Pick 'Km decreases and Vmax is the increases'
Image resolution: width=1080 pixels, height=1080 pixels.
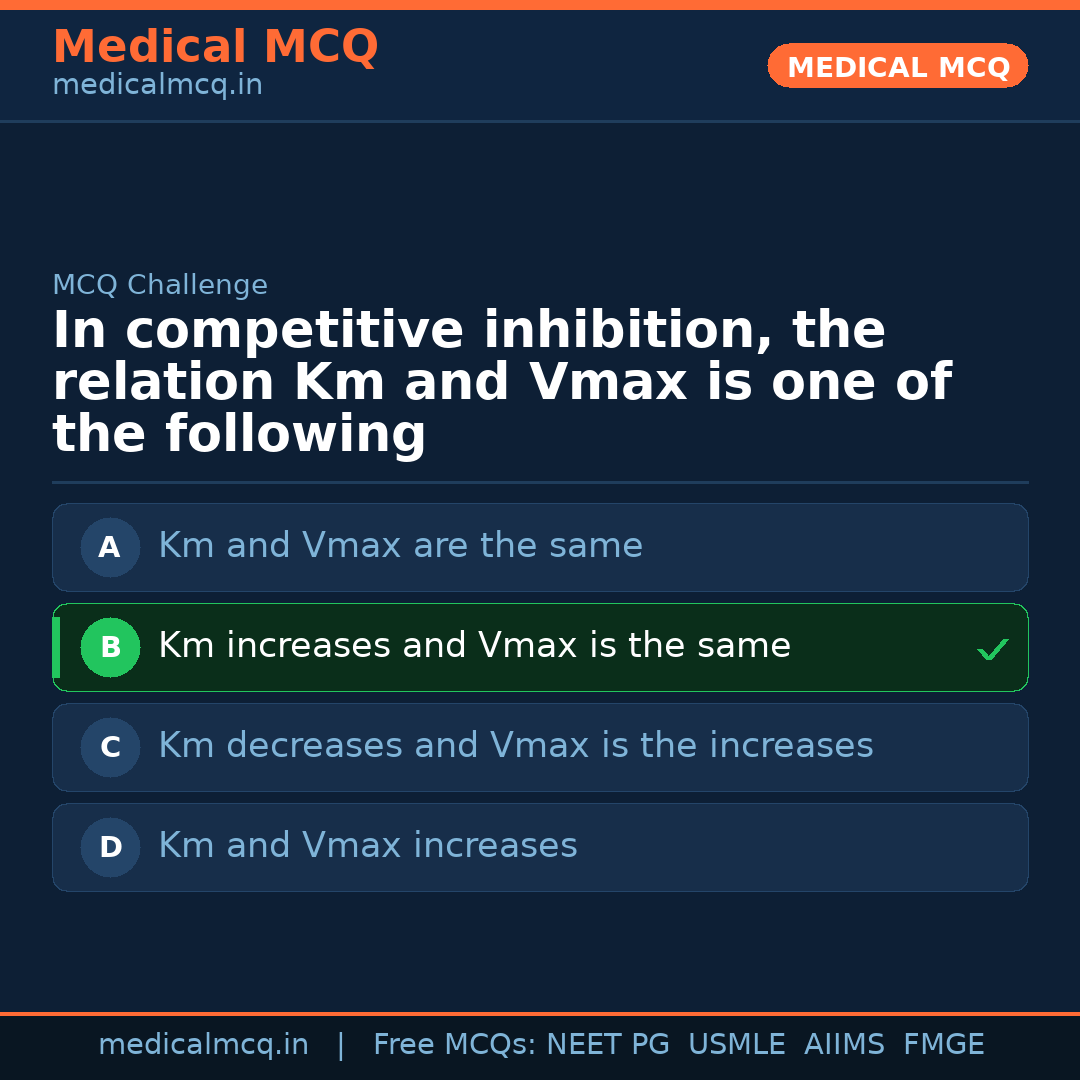coord(515,746)
